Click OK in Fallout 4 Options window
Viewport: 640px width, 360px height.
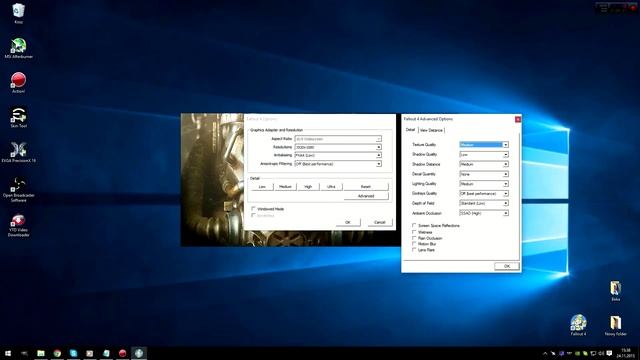(x=348, y=222)
